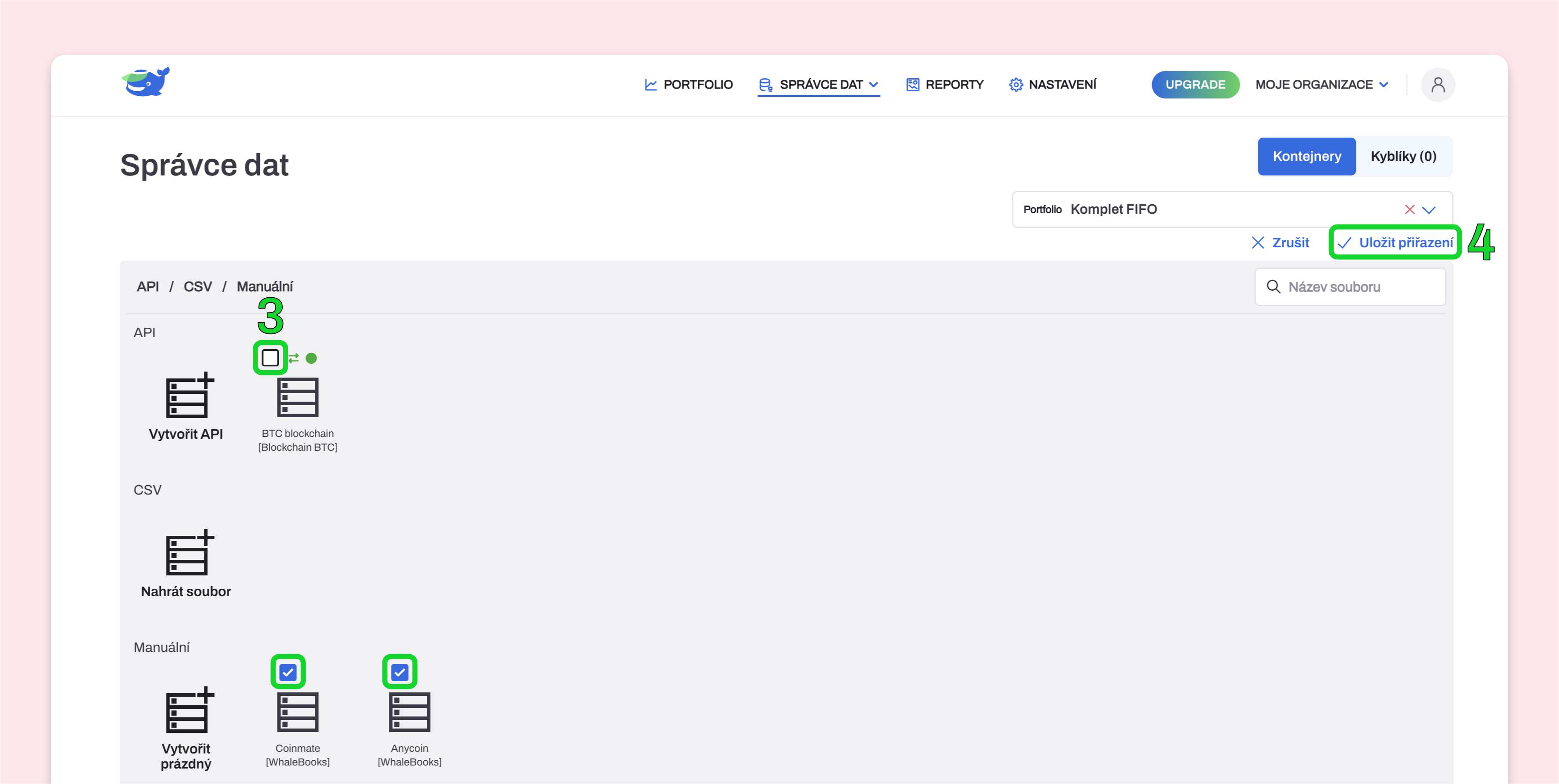Click the Portfolio chart icon in navigation
The height and width of the screenshot is (784, 1559).
[x=650, y=85]
